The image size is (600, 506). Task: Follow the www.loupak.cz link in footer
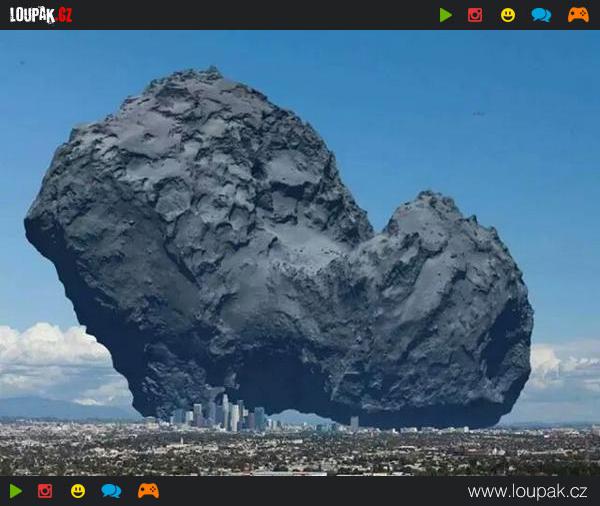pos(527,492)
